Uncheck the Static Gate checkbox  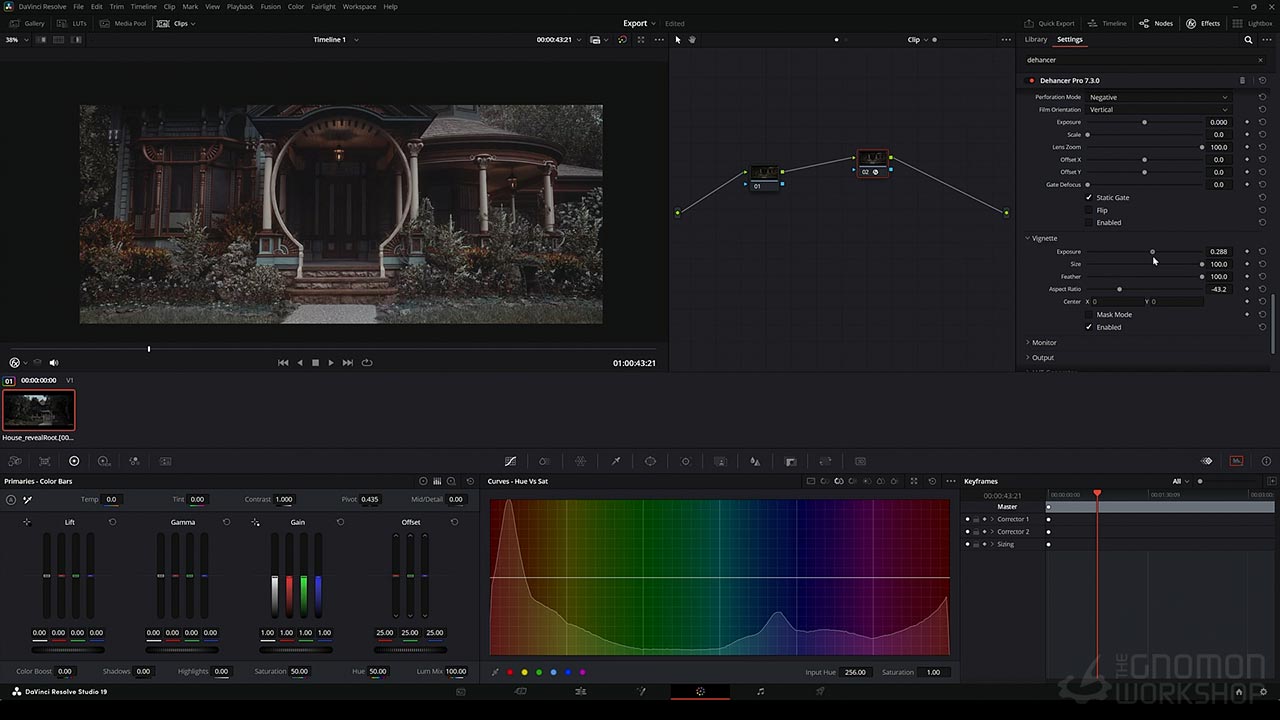point(1089,197)
